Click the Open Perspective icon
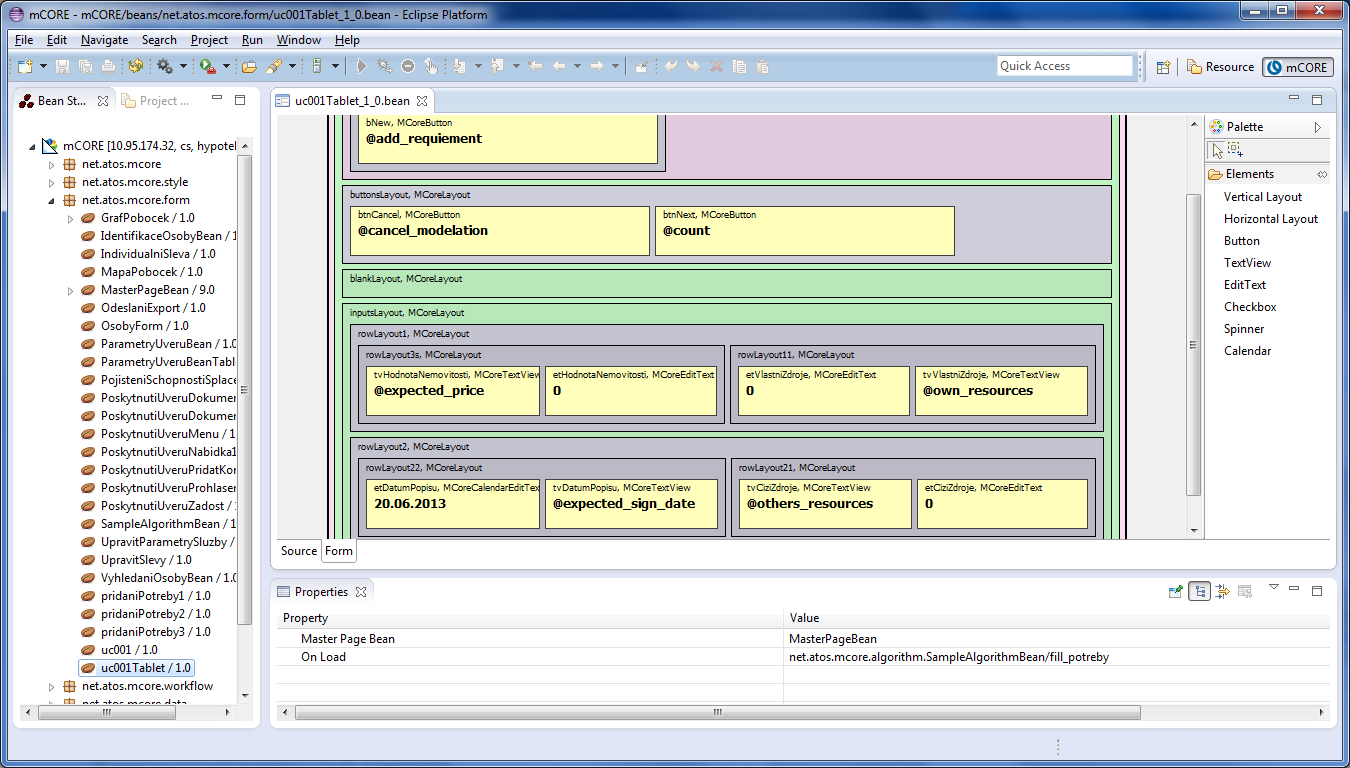This screenshot has height=768, width=1350. click(1163, 67)
